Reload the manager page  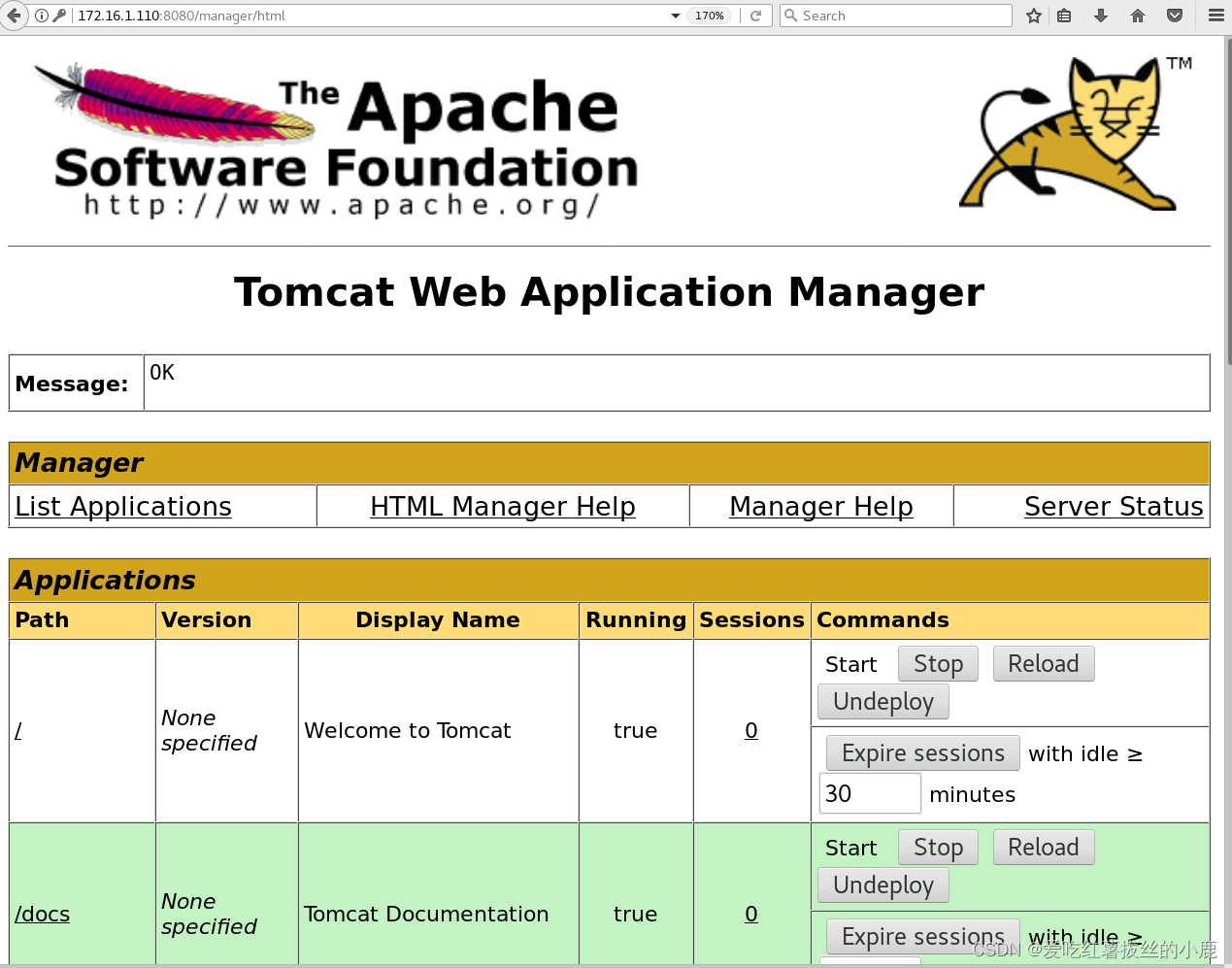pos(756,16)
